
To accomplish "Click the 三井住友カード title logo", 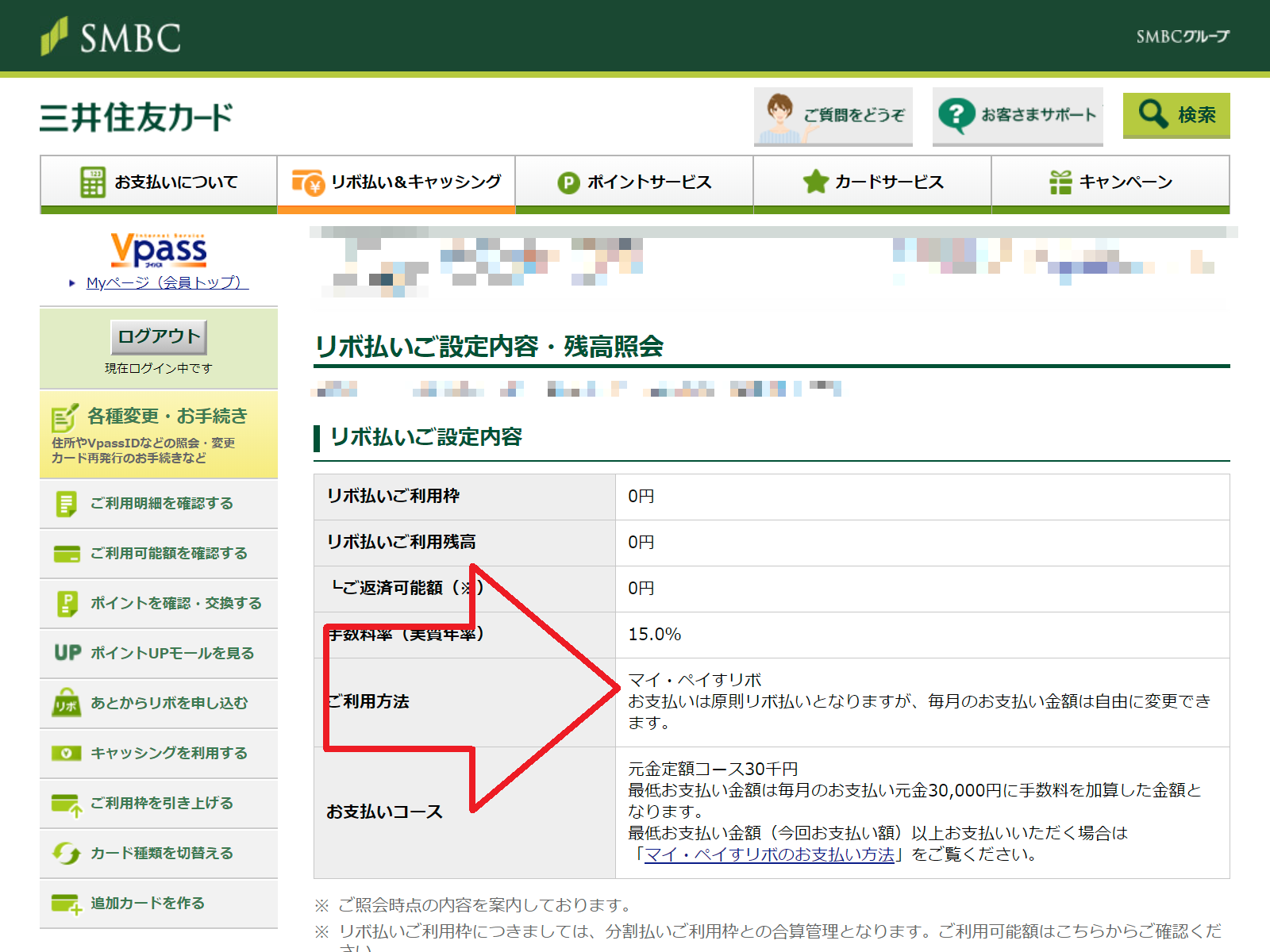I will (136, 117).
